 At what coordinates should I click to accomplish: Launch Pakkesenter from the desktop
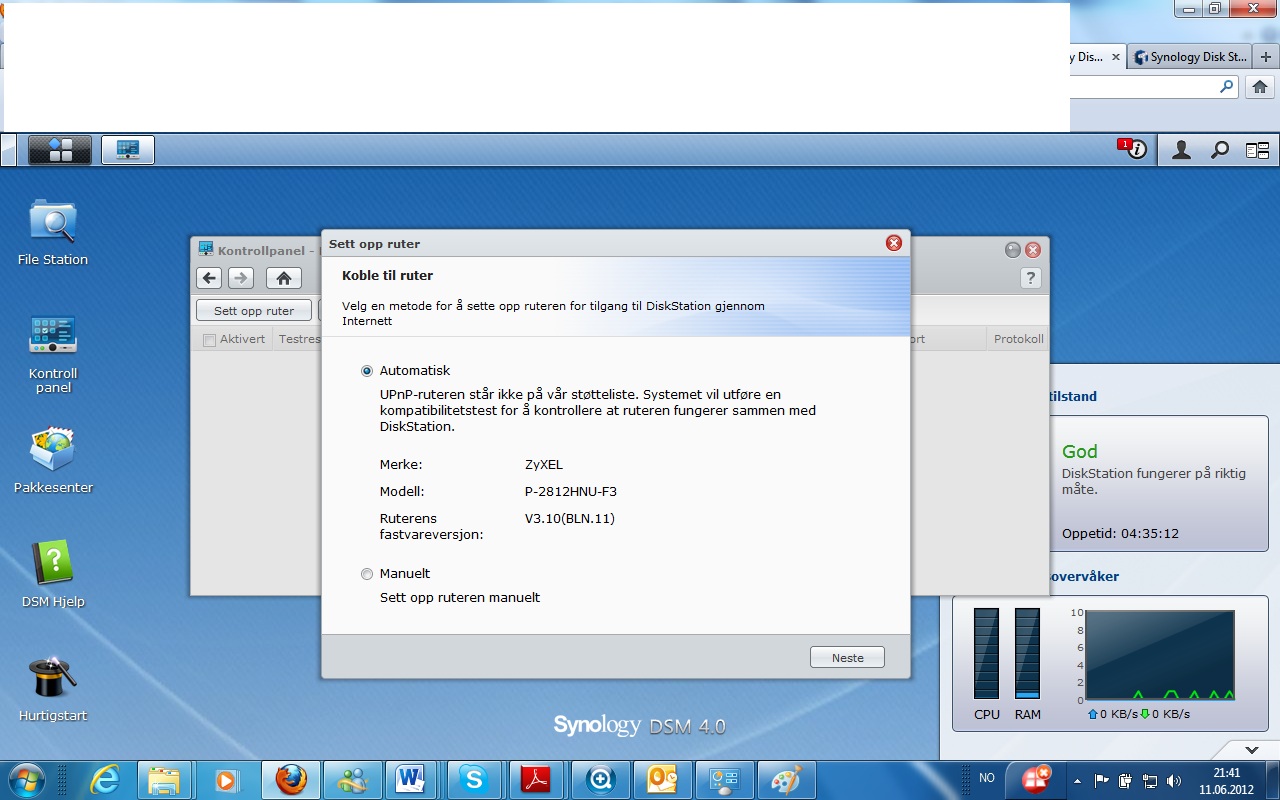point(53,460)
